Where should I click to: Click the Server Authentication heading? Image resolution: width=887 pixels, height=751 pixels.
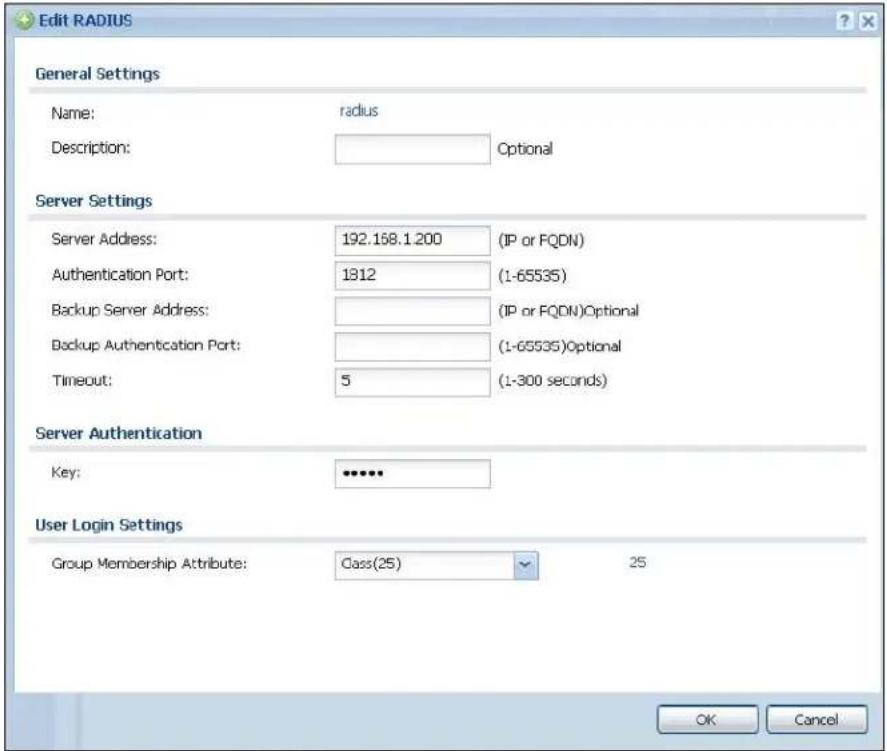click(118, 433)
